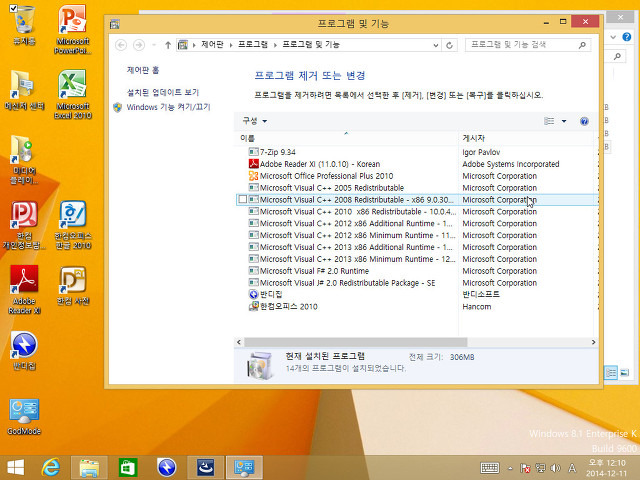Launch Internet Explorer from taskbar
The height and width of the screenshot is (480, 640).
[51, 467]
